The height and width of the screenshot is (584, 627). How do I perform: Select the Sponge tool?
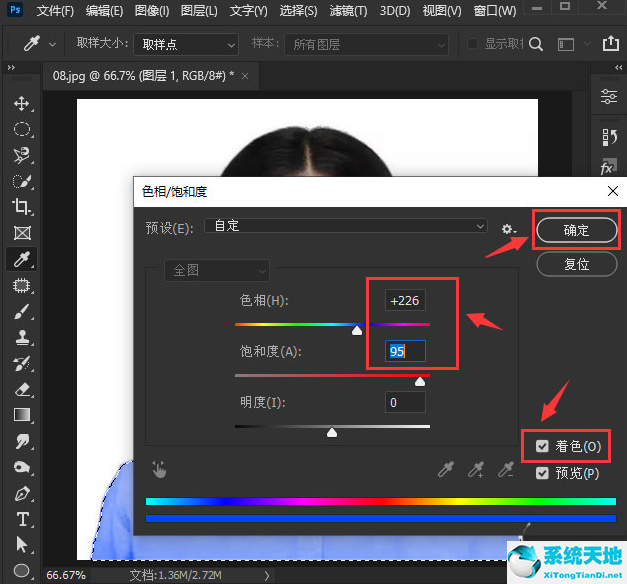22,467
